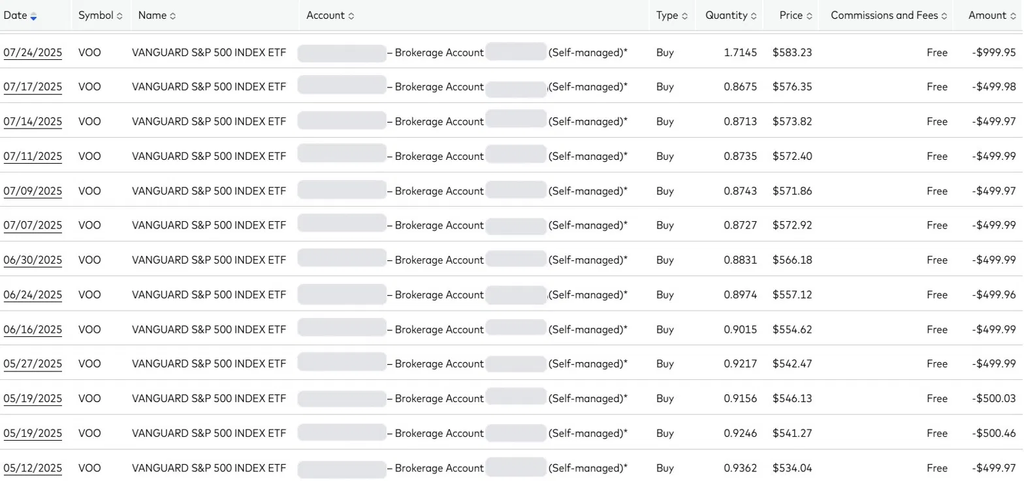Open the 05/27/2025 transaction date link

tap(33, 364)
